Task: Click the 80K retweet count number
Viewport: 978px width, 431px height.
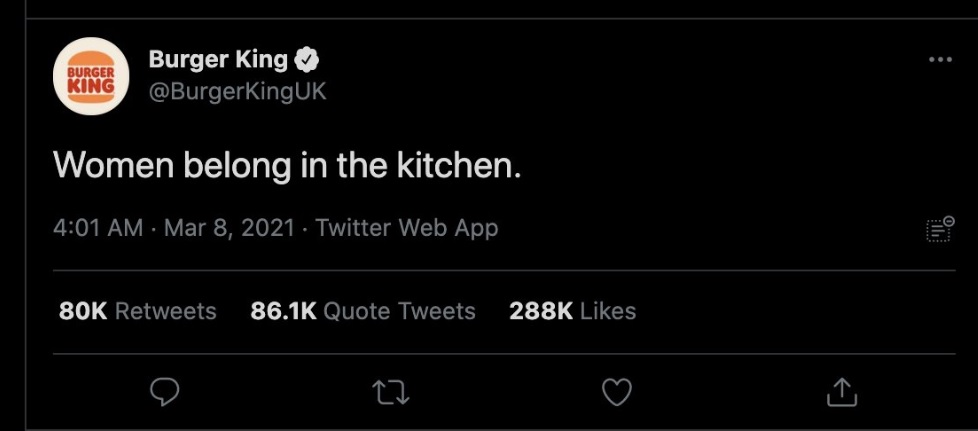Action: (83, 311)
